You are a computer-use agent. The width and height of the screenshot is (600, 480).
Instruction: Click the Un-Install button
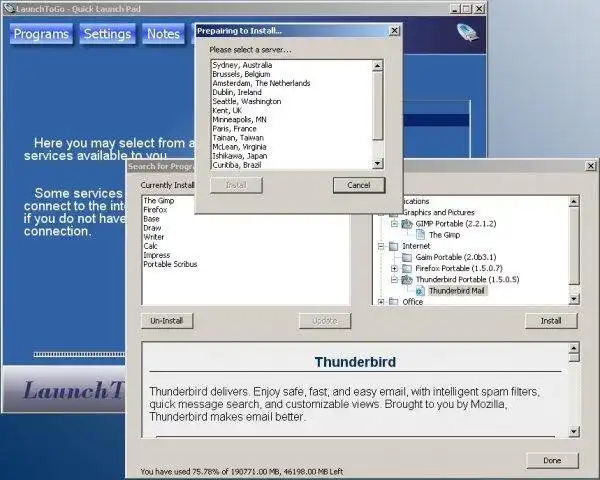pyautogui.click(x=167, y=321)
